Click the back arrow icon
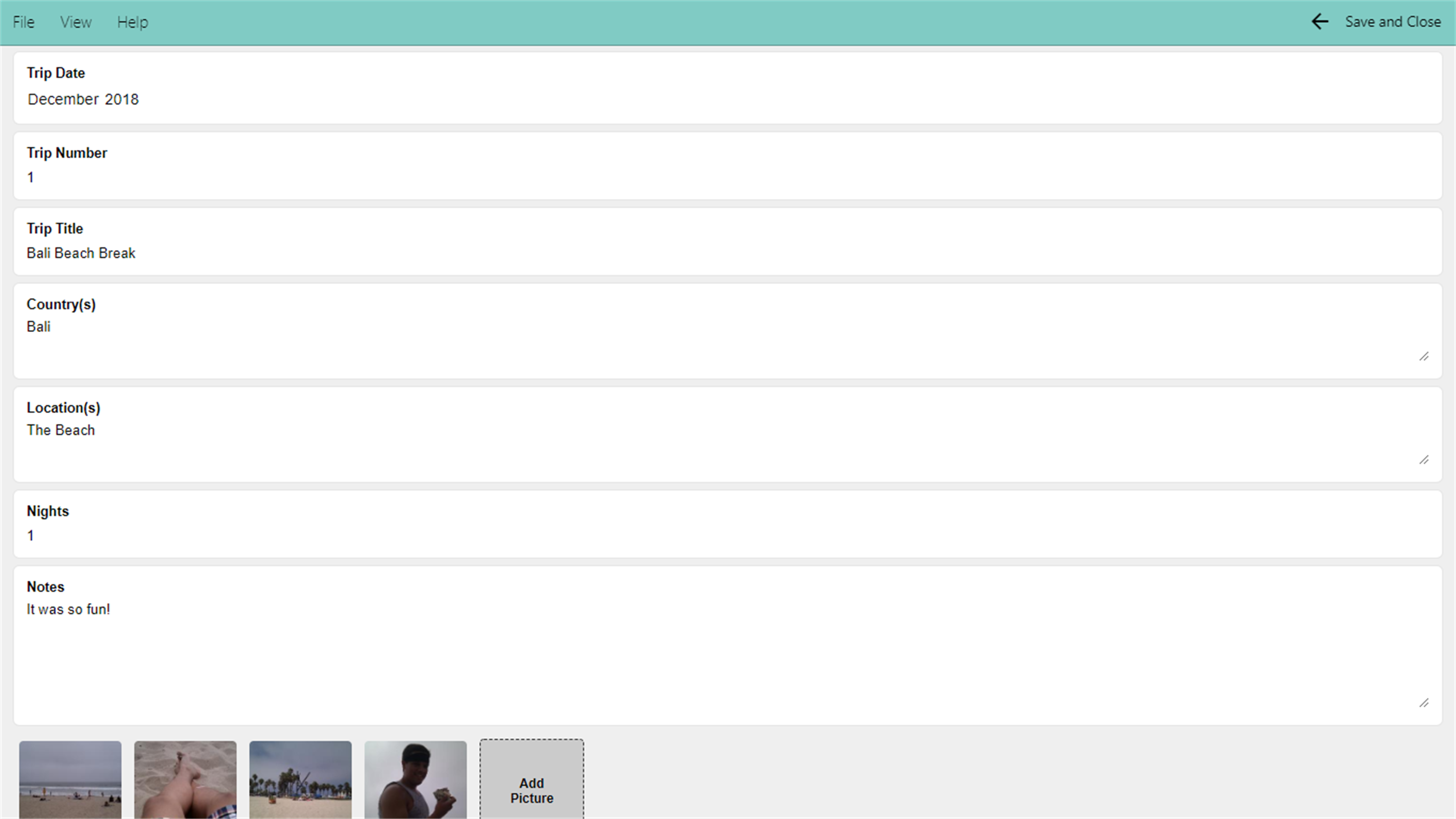This screenshot has height=819, width=1456. 1319,22
